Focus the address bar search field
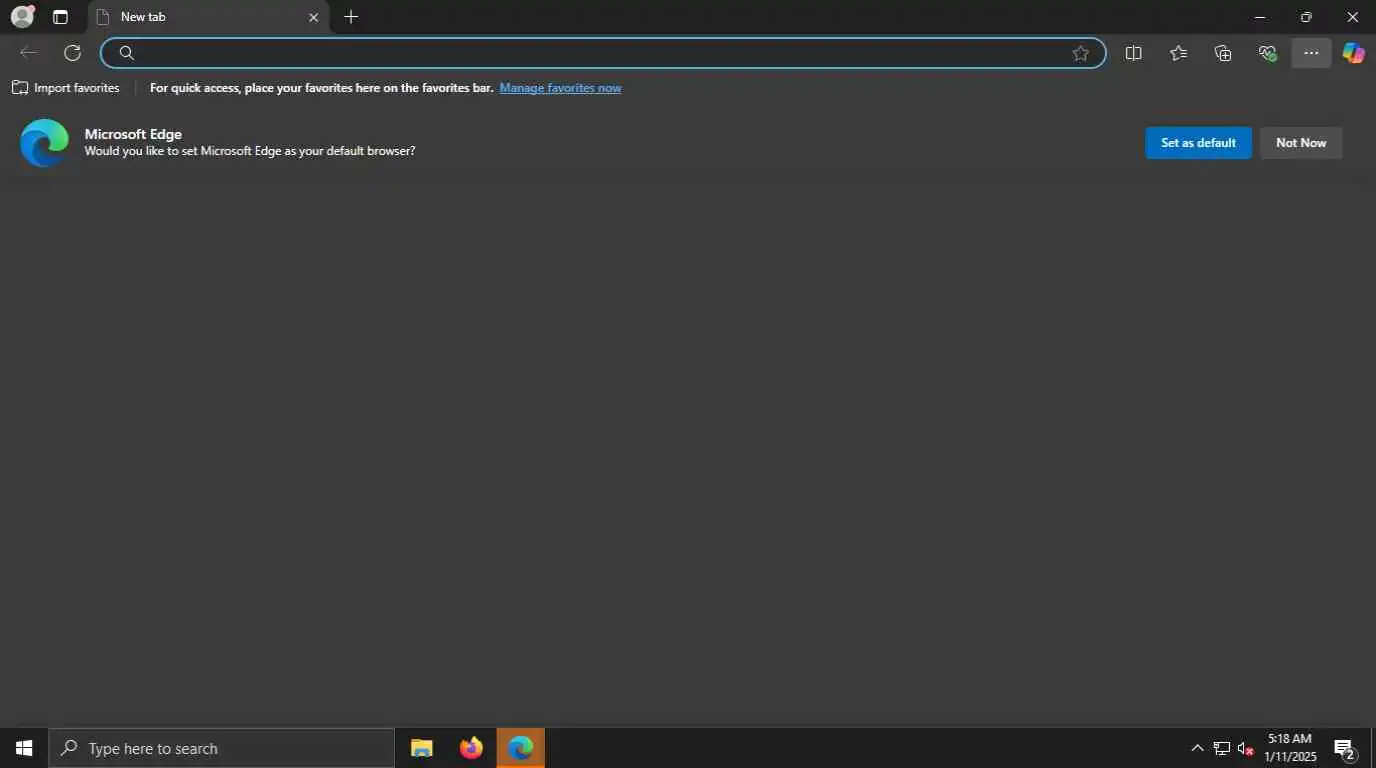 (603, 53)
